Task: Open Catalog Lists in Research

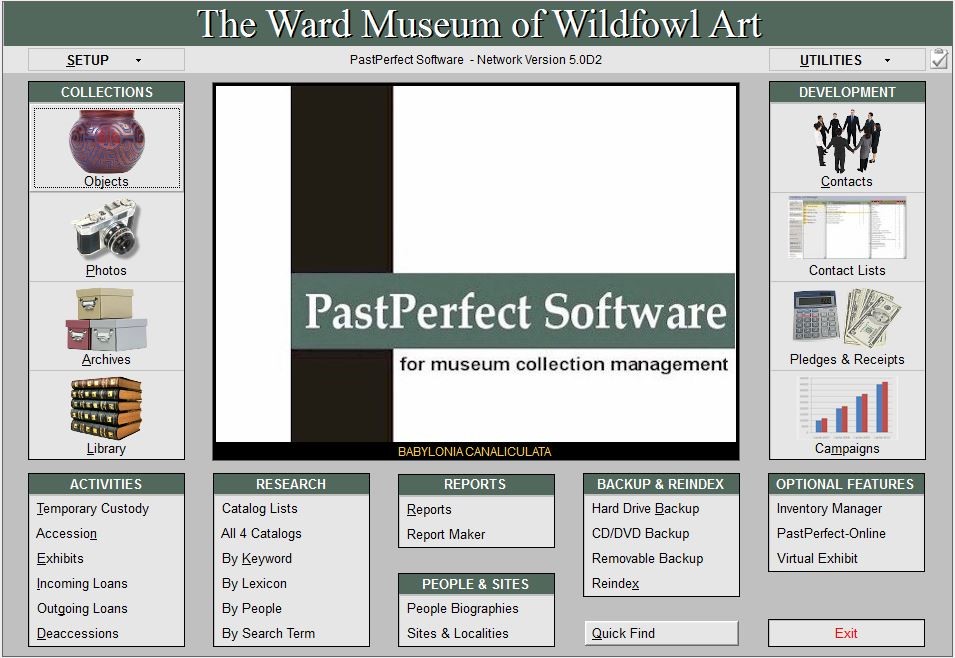Action: [x=259, y=508]
